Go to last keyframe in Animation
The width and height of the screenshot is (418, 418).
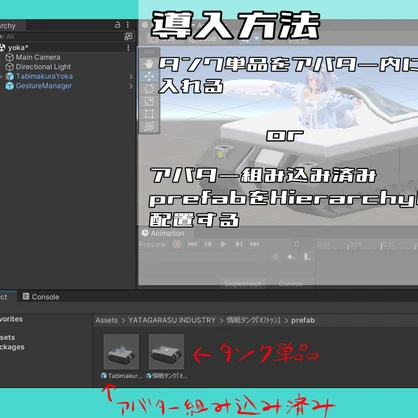254,244
